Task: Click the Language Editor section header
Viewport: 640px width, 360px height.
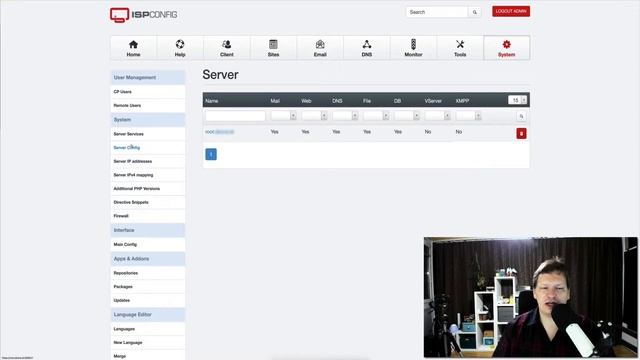Action: pos(148,315)
